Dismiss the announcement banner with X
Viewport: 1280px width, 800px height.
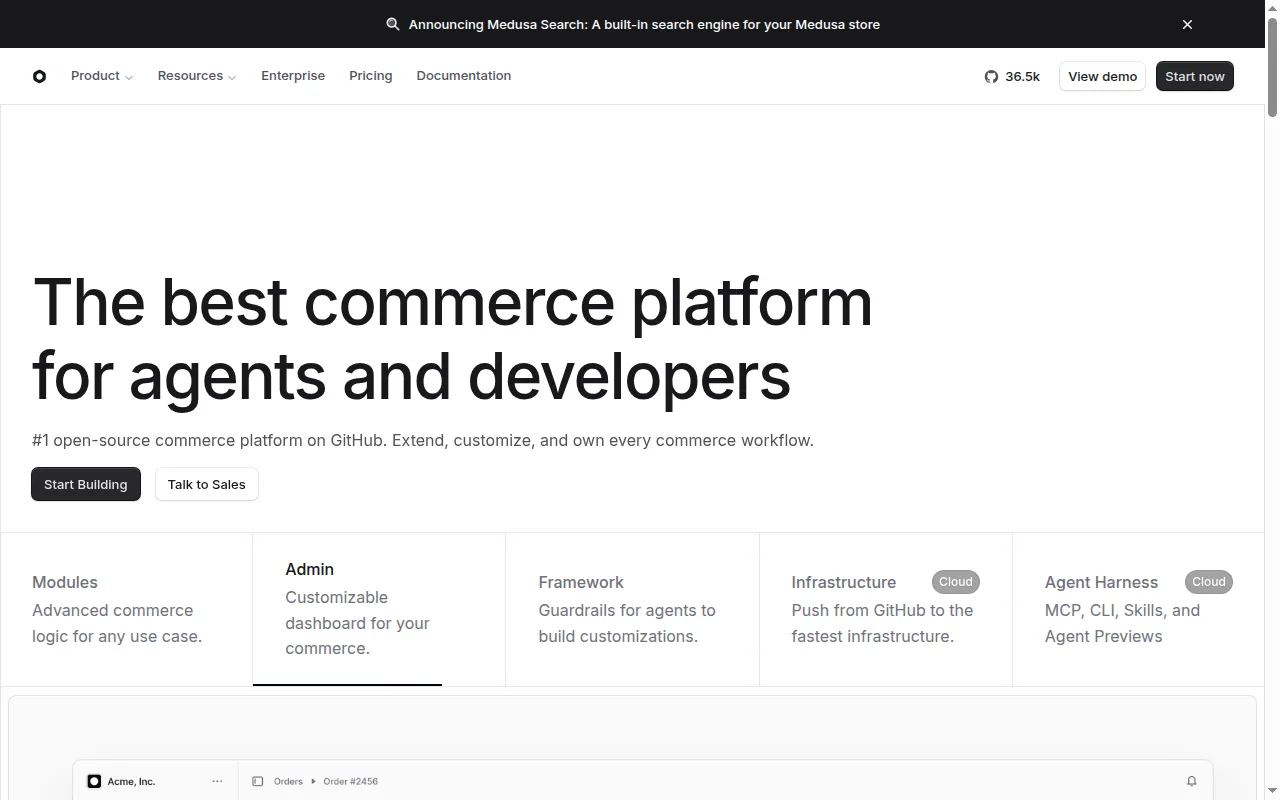coord(1187,24)
